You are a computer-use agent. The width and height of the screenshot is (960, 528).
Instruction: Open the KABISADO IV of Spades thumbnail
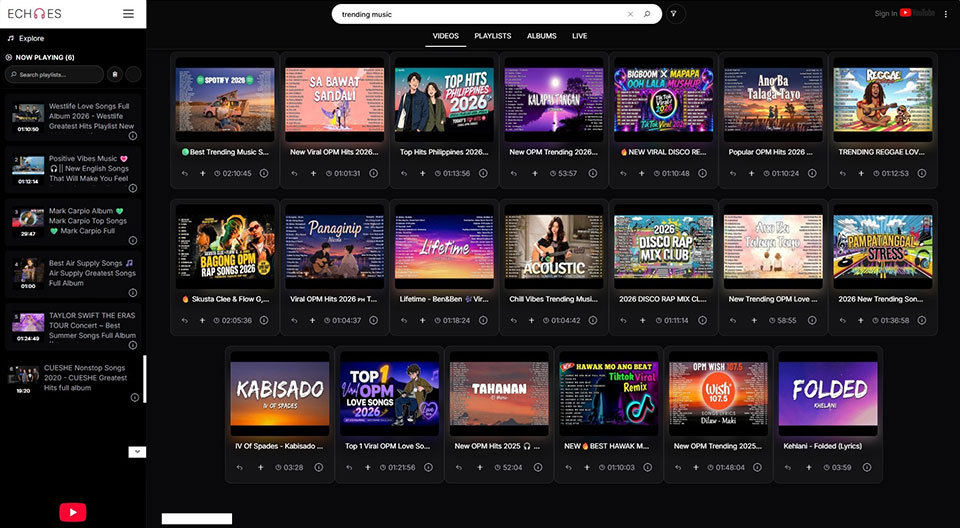point(280,394)
